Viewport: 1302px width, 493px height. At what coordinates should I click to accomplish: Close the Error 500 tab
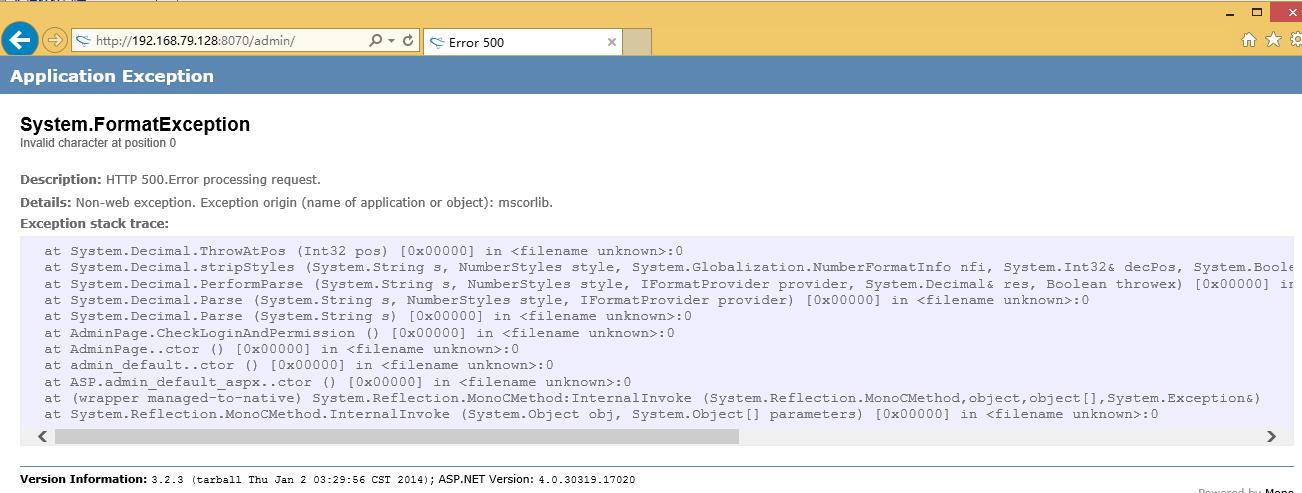(x=612, y=42)
